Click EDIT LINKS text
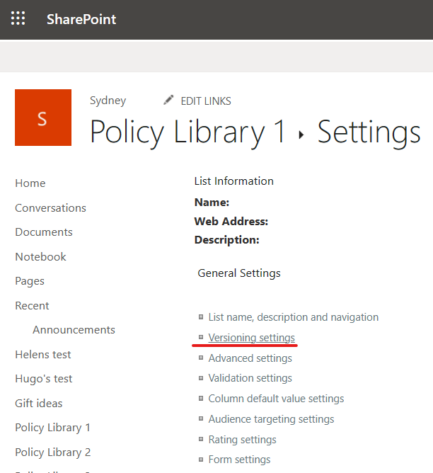 coord(206,101)
